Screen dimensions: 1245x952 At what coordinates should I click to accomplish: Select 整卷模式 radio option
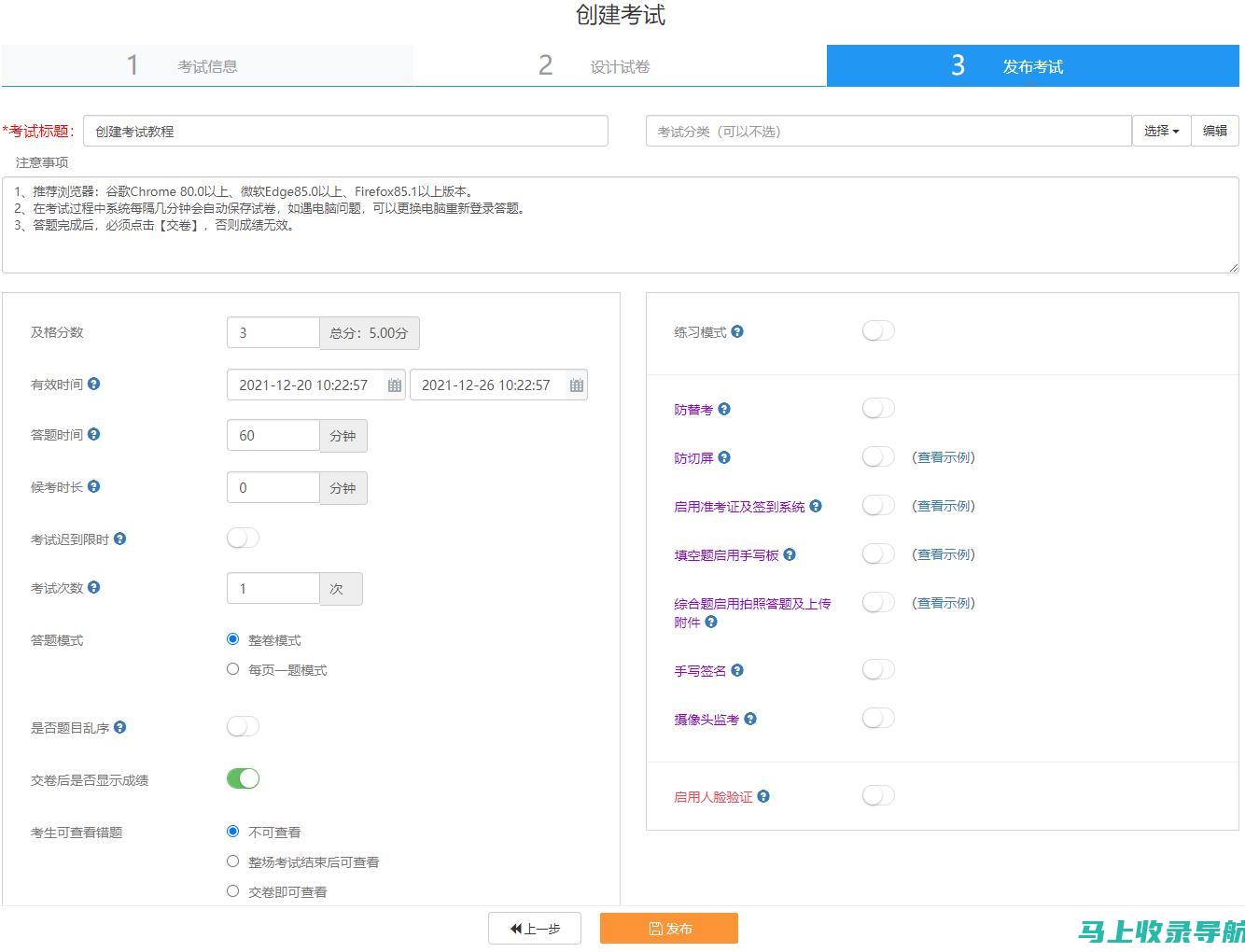[232, 639]
